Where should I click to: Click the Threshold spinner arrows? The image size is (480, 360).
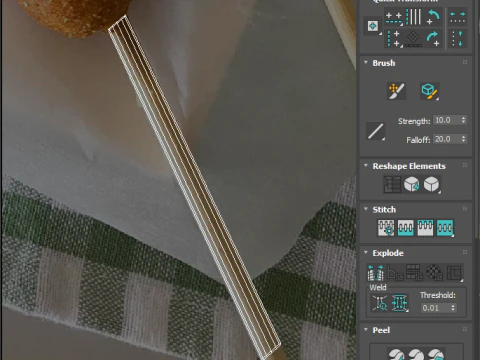tap(453, 308)
